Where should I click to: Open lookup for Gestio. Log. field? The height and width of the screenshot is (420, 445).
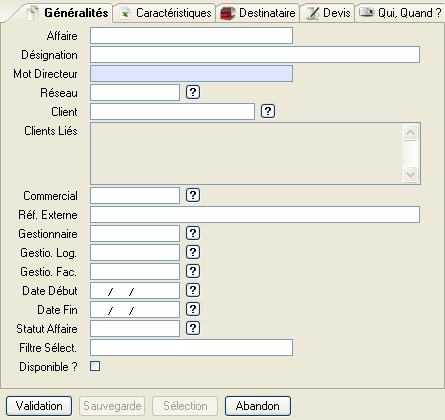coord(193,252)
